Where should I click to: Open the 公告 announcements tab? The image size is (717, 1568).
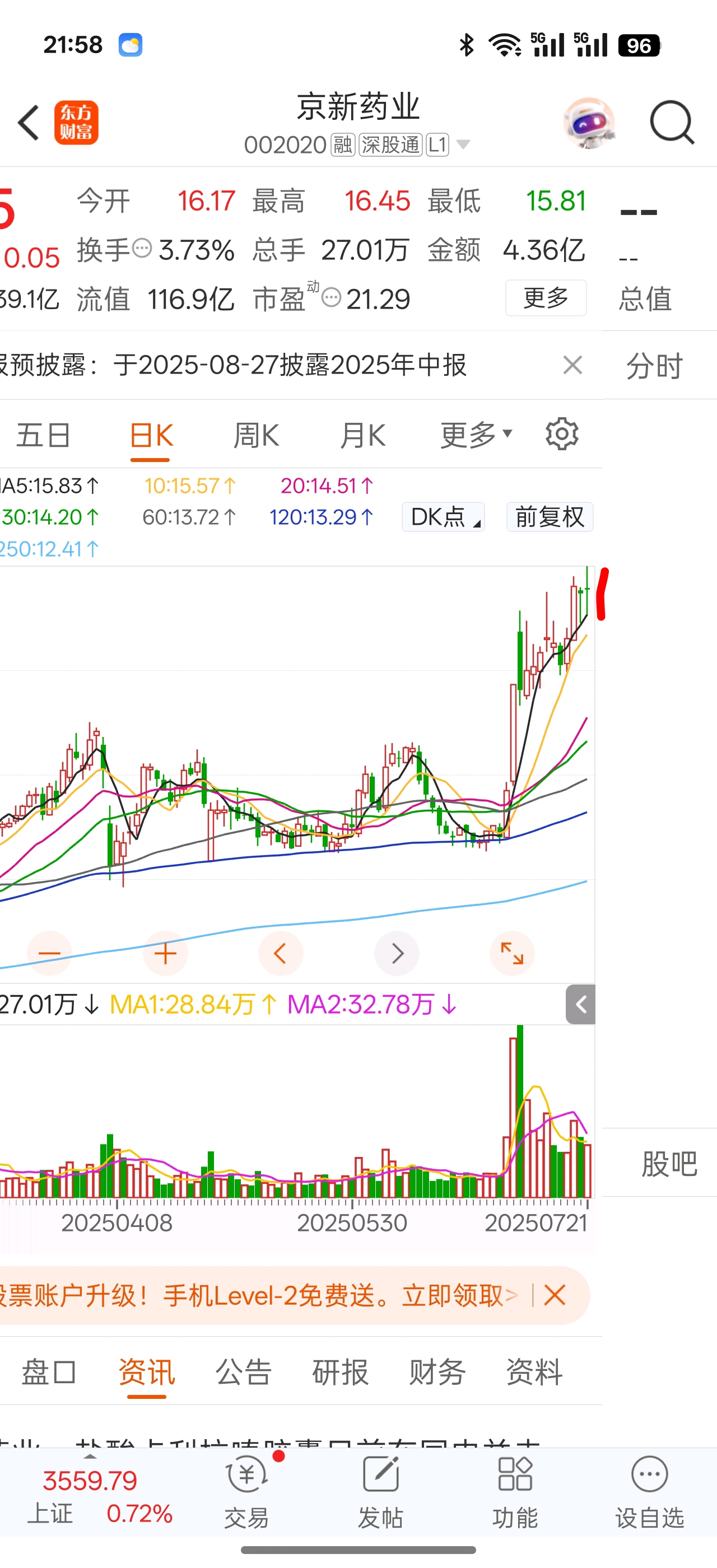click(x=244, y=1372)
